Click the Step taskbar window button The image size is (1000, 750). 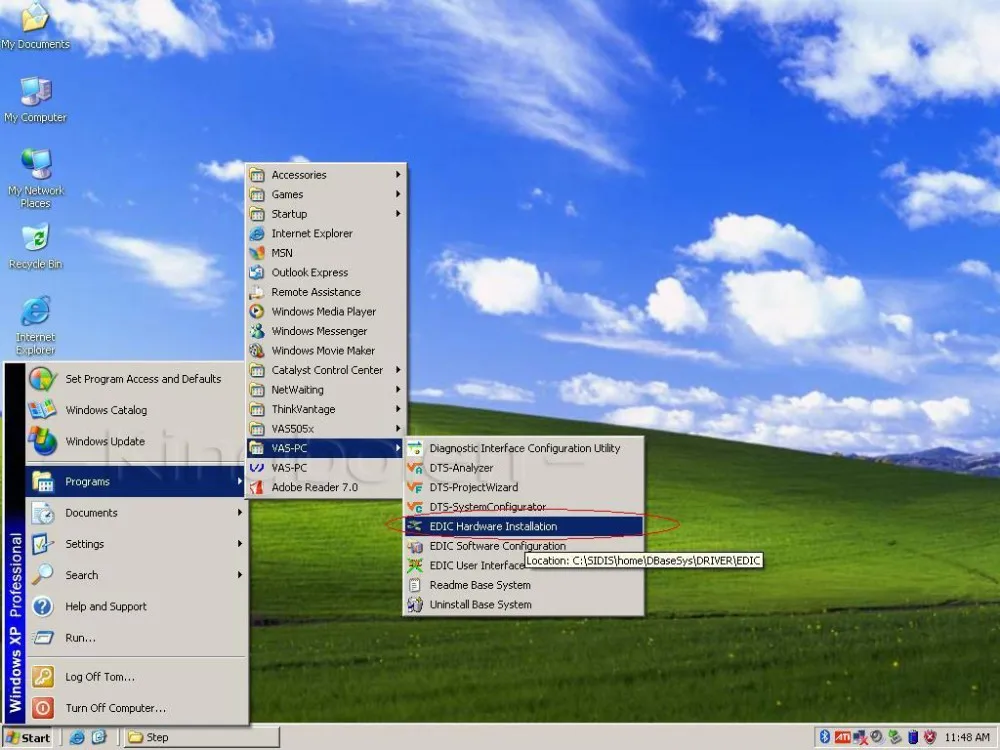200,738
